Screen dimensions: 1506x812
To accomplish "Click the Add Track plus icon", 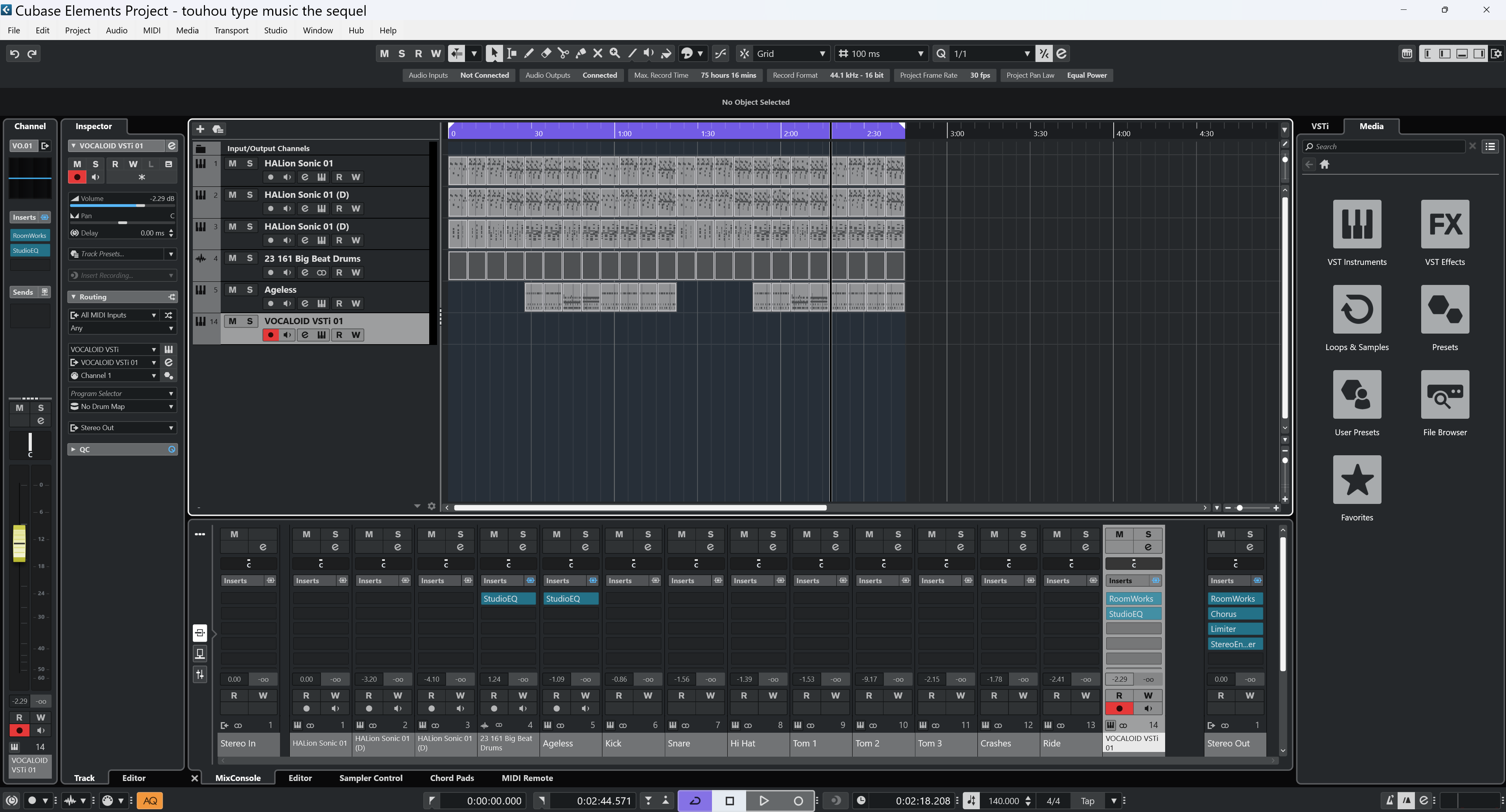I will [x=200, y=129].
